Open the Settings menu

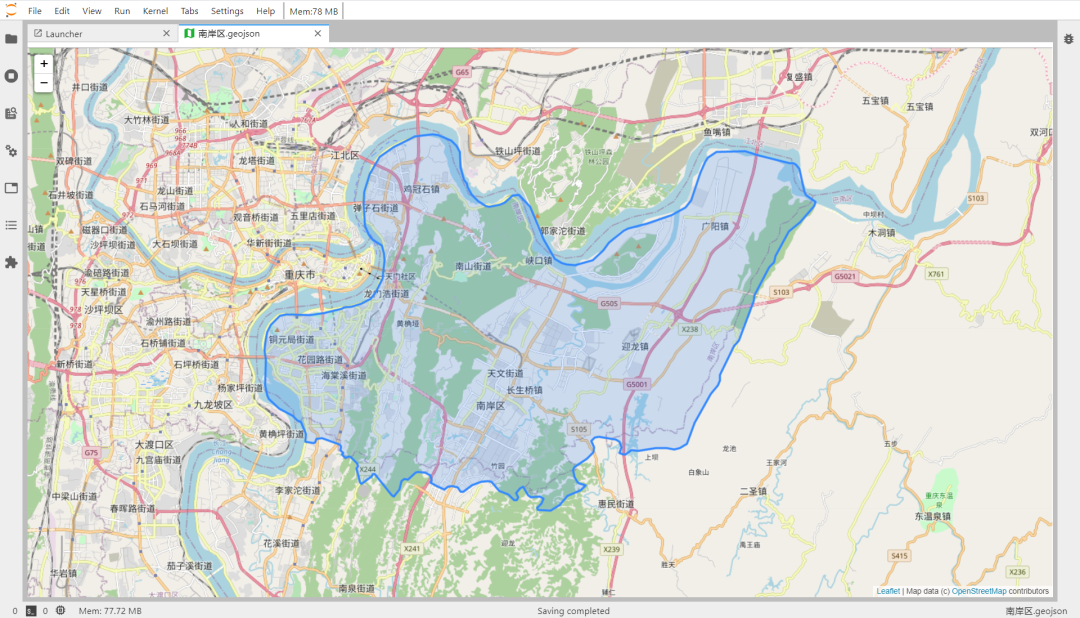point(227,11)
